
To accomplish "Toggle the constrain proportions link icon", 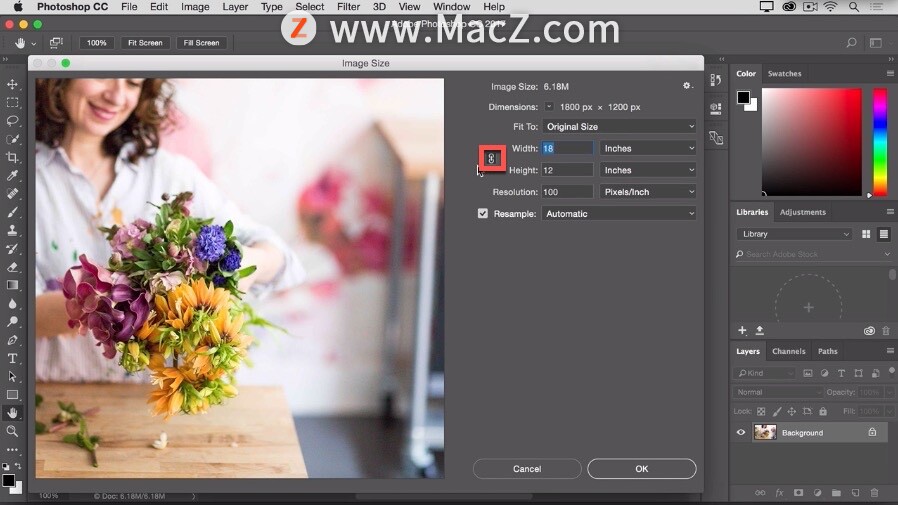I will click(491, 159).
